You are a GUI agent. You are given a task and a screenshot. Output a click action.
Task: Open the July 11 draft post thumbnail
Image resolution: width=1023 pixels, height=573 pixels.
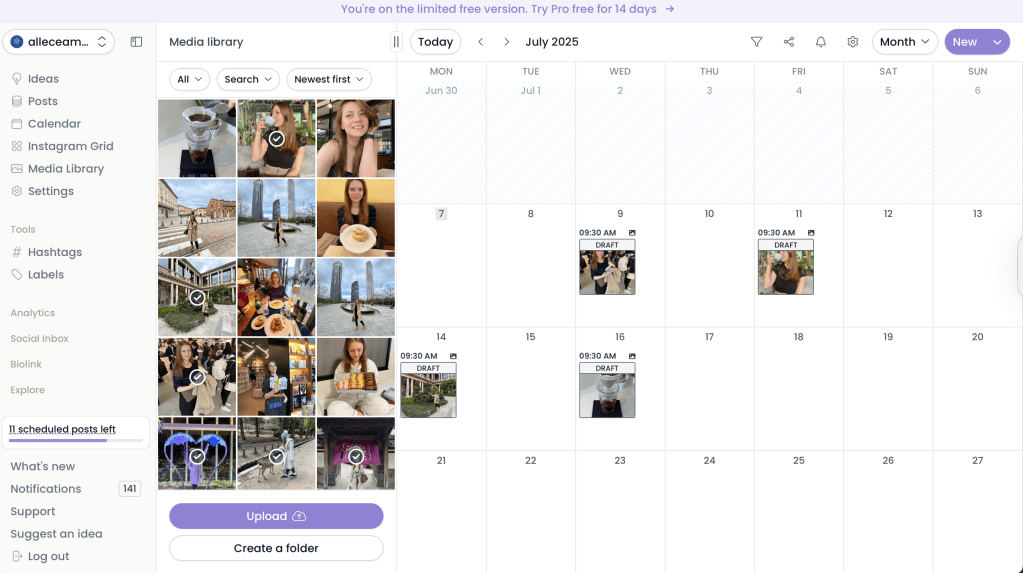click(x=786, y=267)
